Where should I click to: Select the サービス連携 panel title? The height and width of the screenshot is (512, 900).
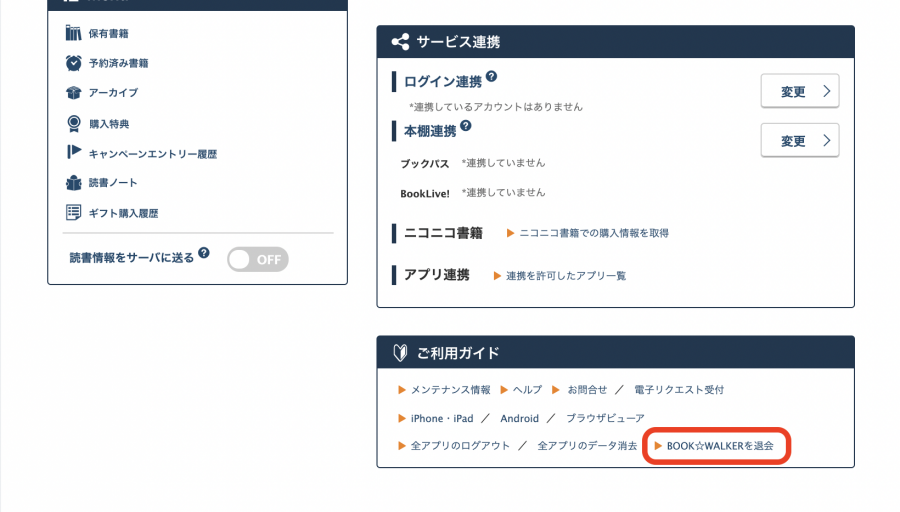(458, 42)
